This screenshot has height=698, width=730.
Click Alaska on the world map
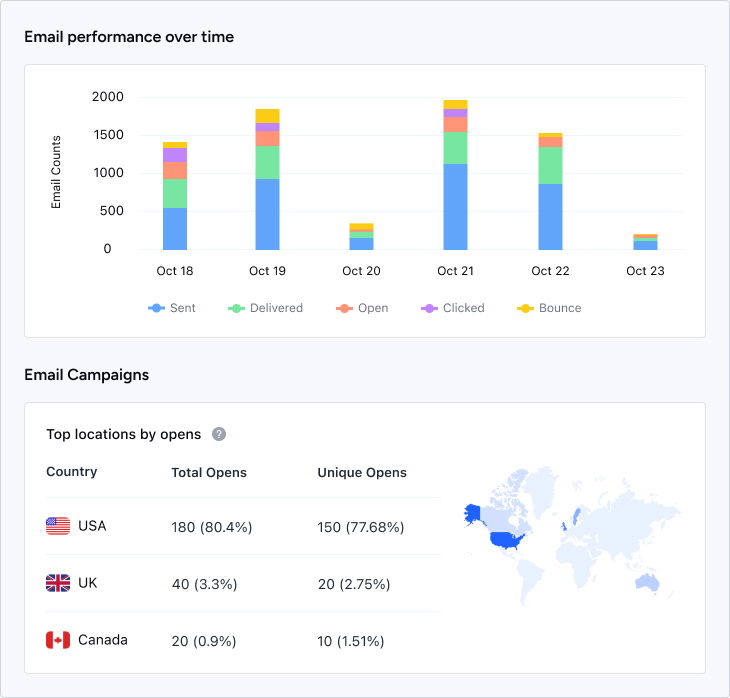click(472, 514)
